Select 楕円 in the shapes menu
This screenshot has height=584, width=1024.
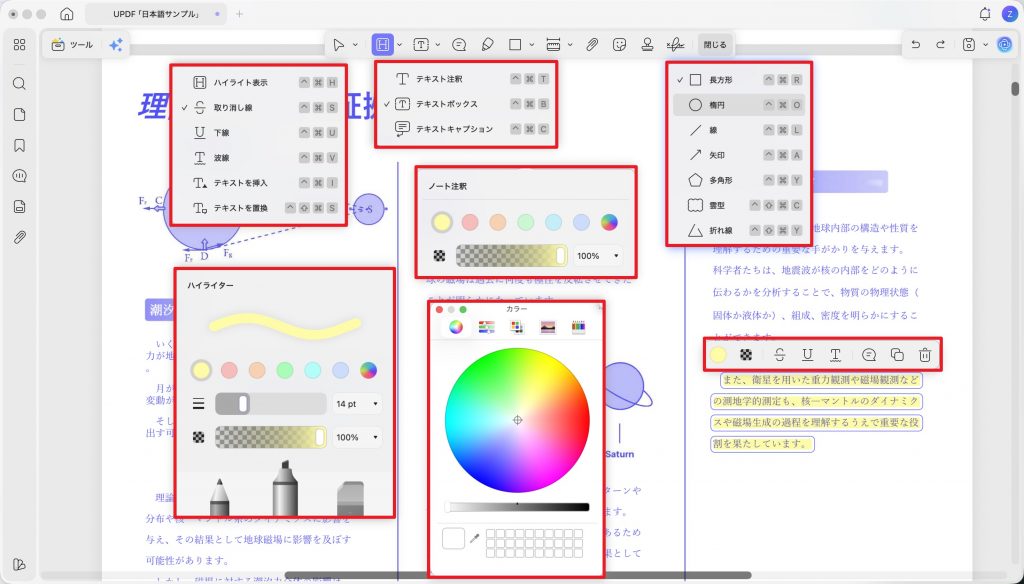pos(739,105)
